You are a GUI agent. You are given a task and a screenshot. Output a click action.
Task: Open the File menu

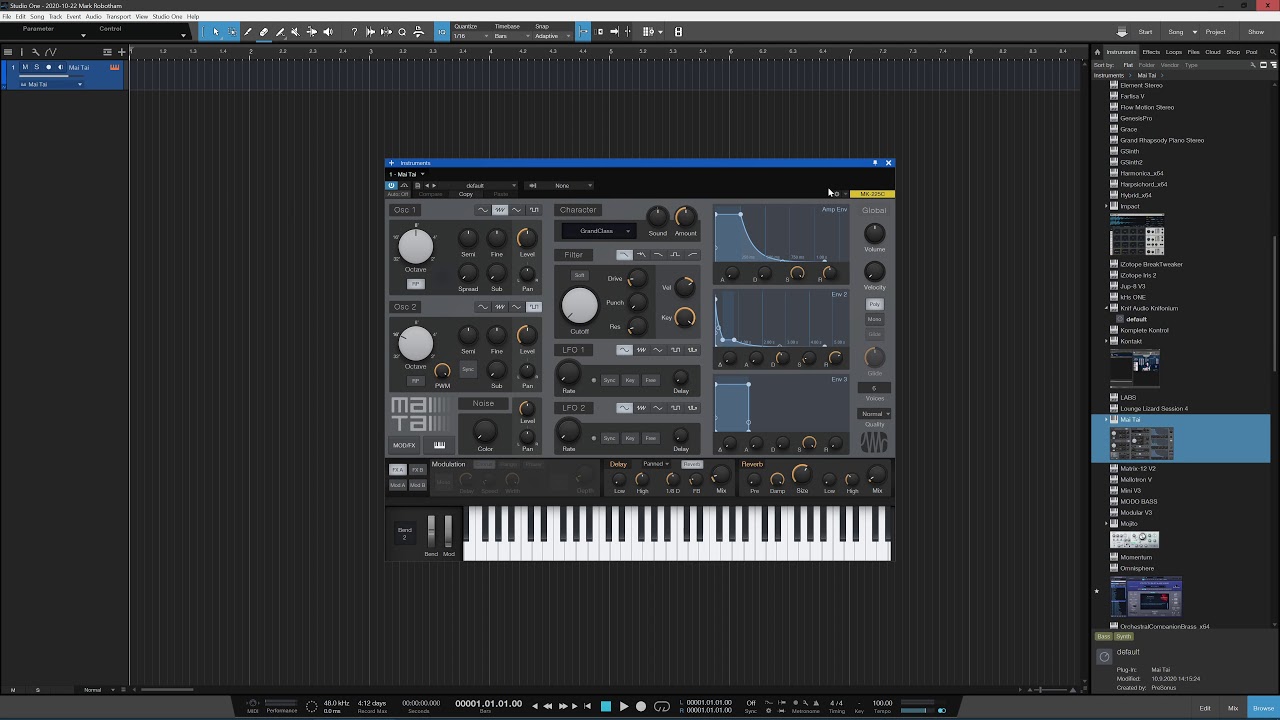[7, 17]
